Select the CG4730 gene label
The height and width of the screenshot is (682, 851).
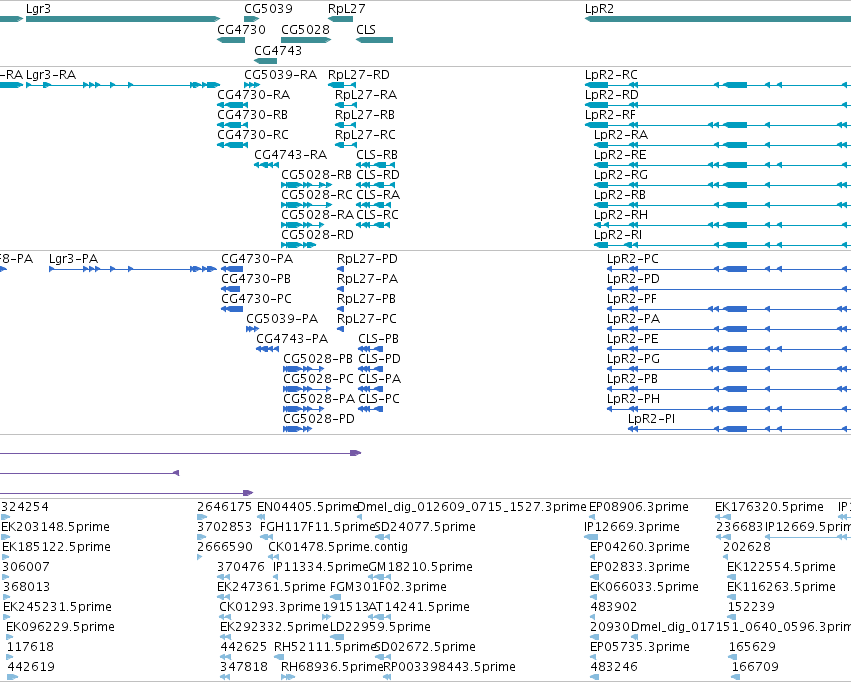click(242, 29)
